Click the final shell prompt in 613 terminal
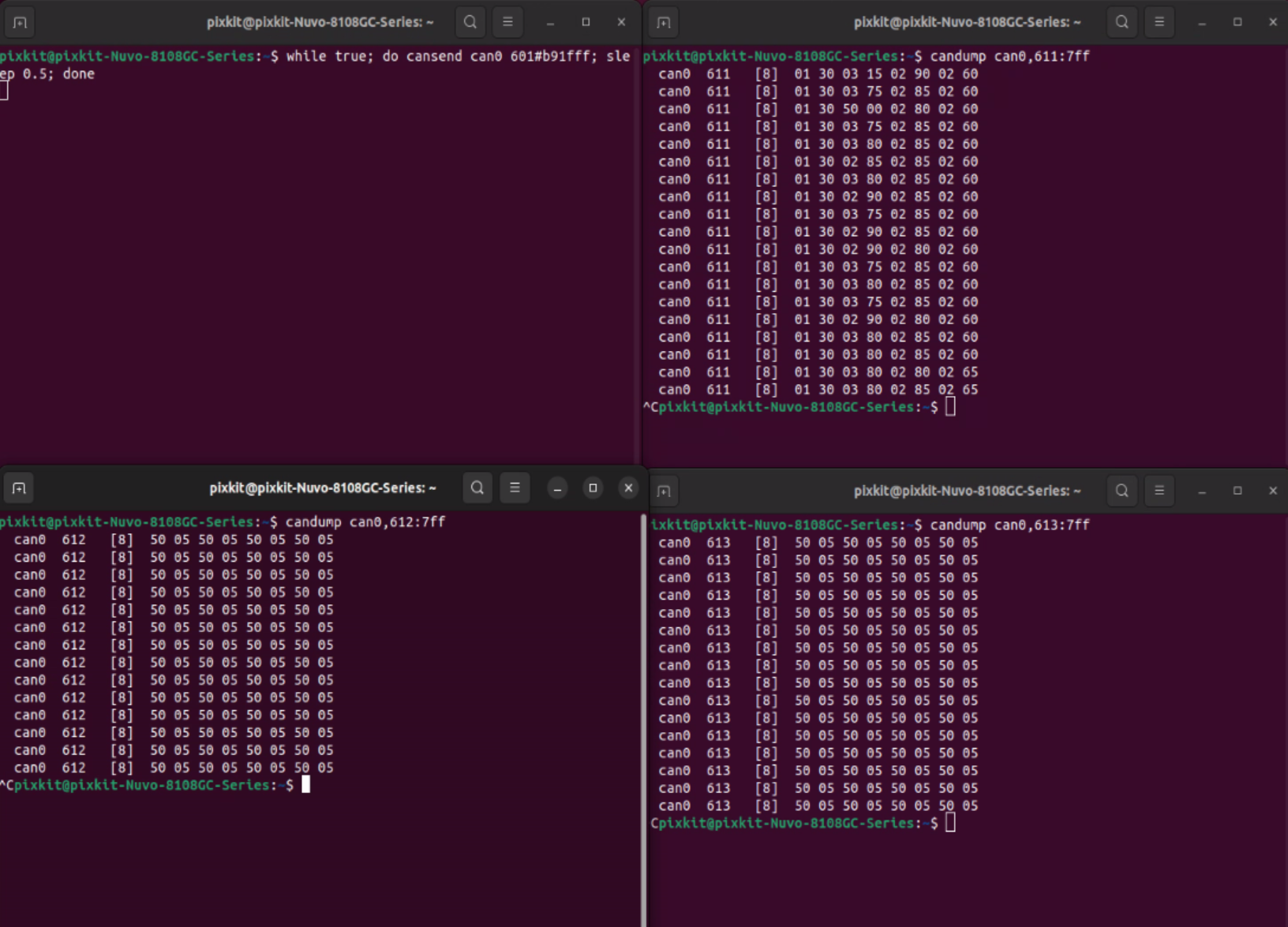This screenshot has width=1288, height=927. click(799, 823)
